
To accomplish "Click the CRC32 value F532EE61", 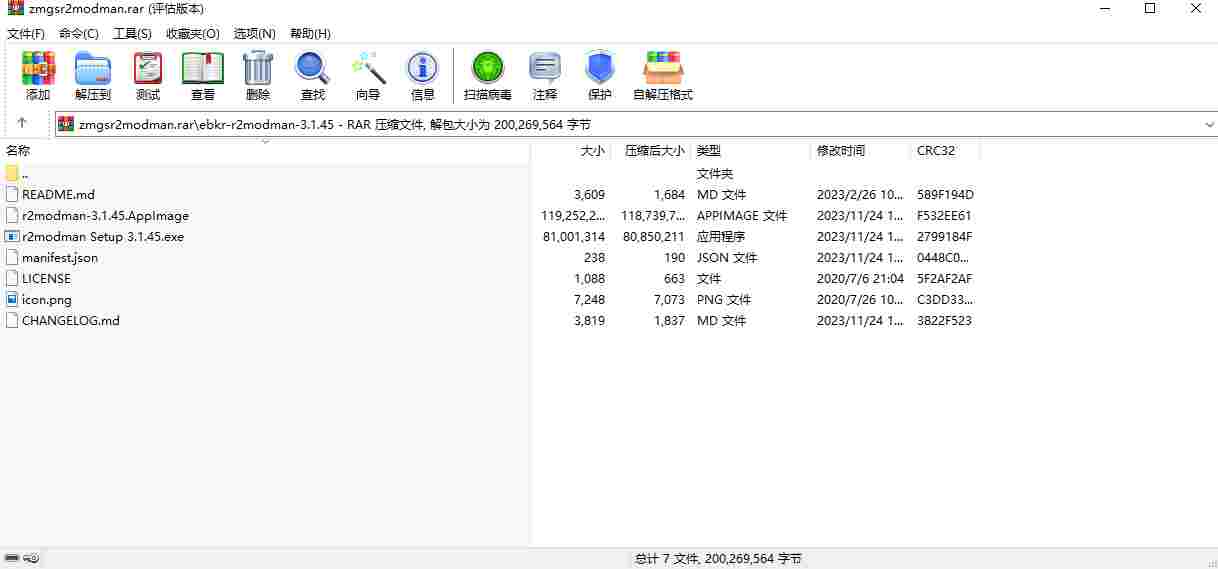I will 944,215.
